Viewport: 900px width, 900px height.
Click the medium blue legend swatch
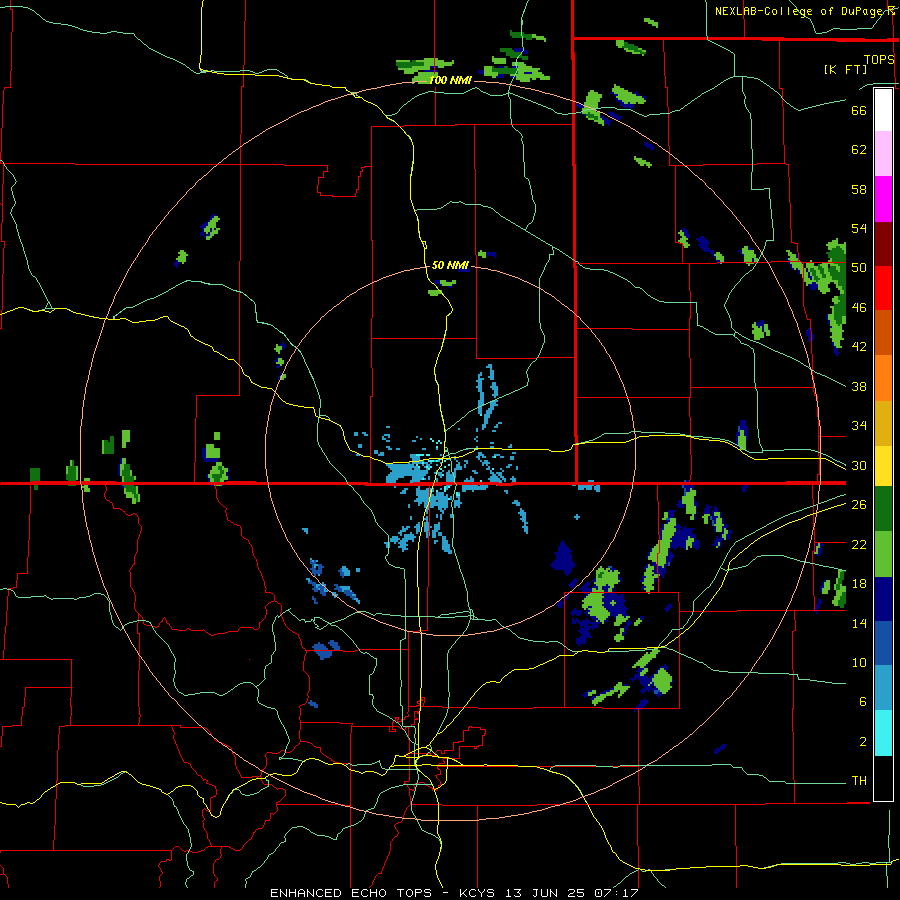coord(883,644)
